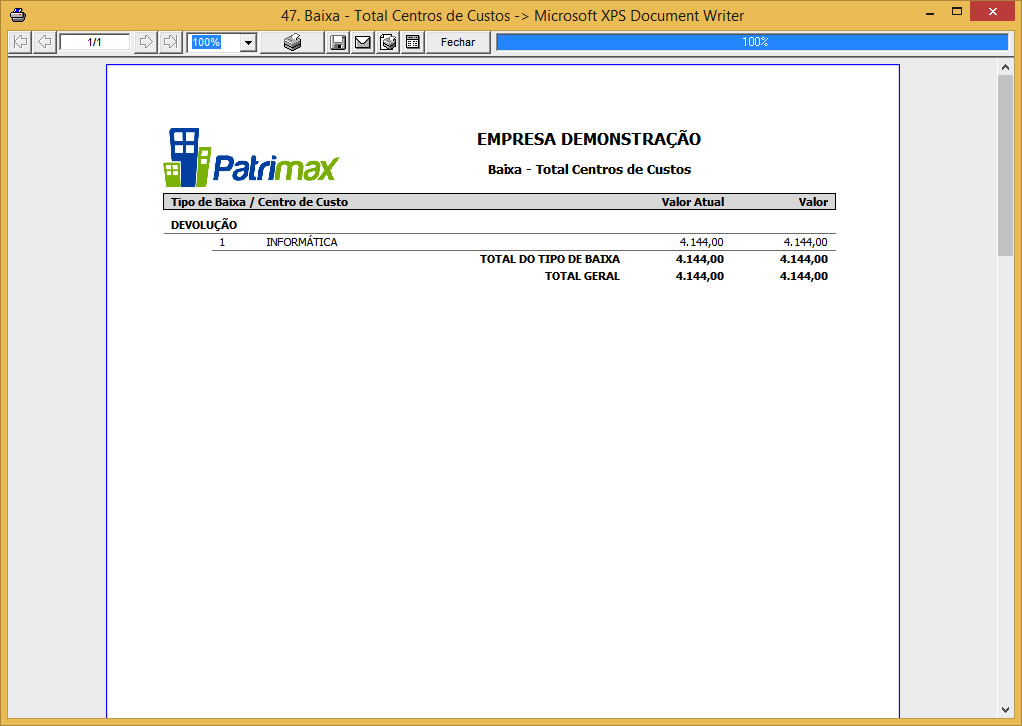Click the DEVOLUÇÃO group label
The width and height of the screenshot is (1022, 726).
pyautogui.click(x=204, y=225)
